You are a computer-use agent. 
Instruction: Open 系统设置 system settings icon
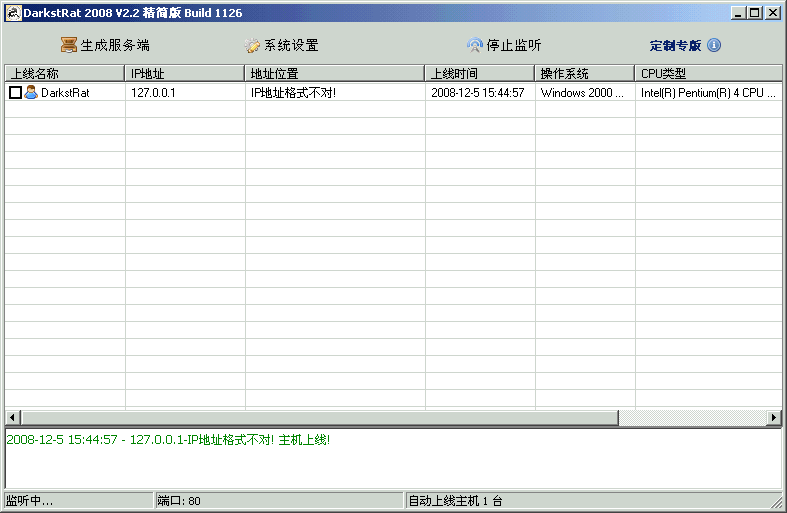252,46
